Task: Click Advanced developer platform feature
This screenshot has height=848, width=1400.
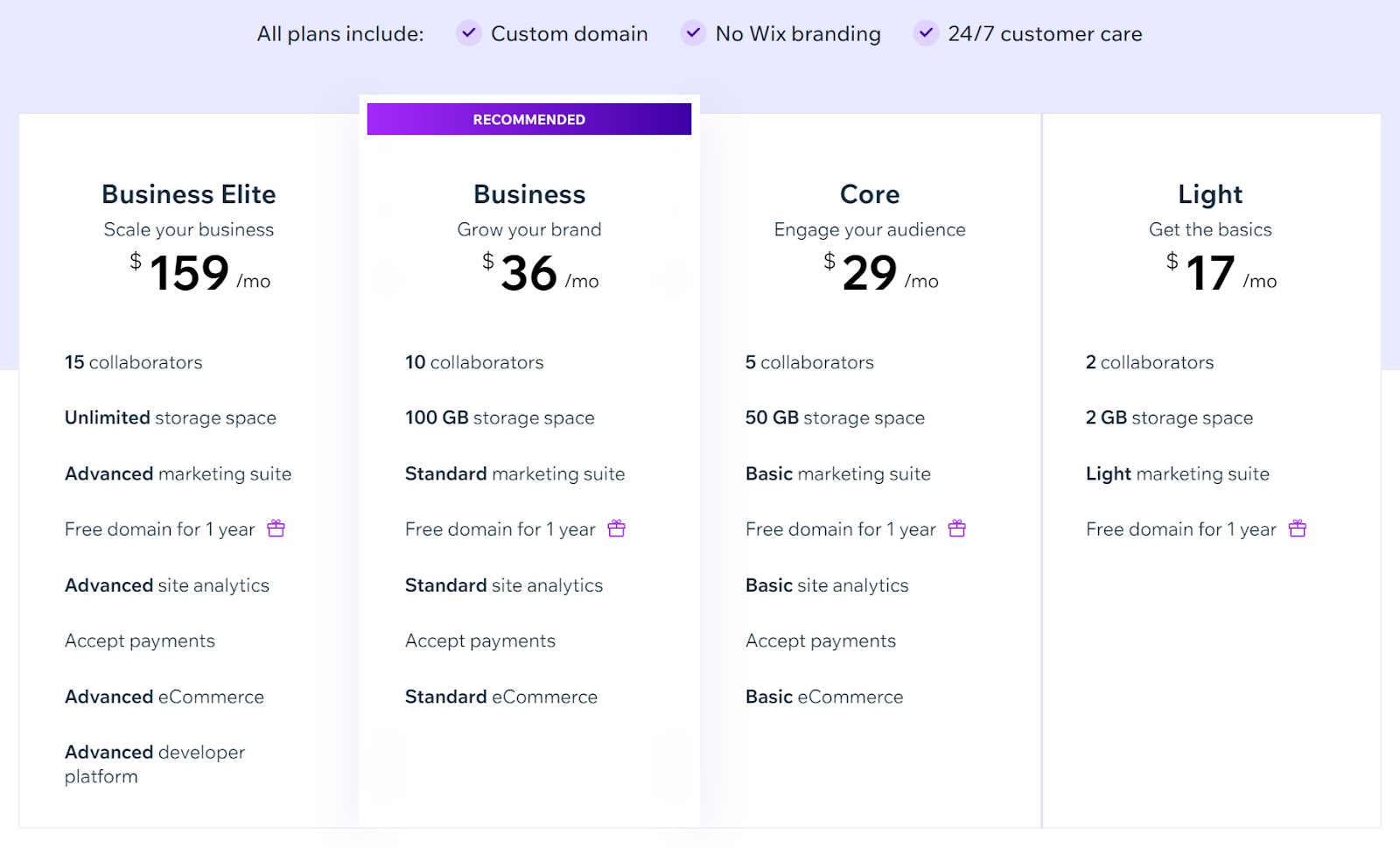Action: coord(155,764)
